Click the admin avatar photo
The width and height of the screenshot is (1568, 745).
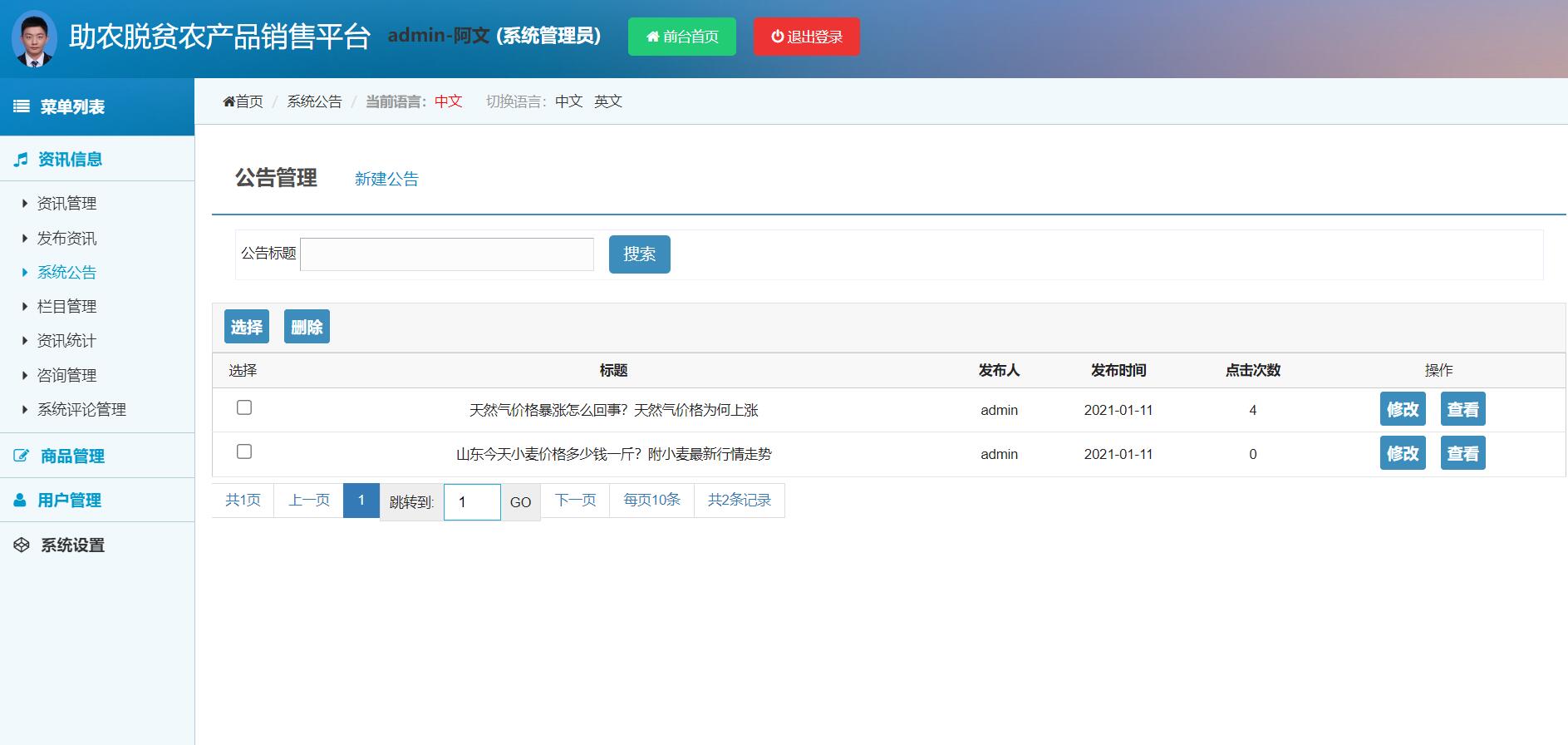click(x=35, y=39)
